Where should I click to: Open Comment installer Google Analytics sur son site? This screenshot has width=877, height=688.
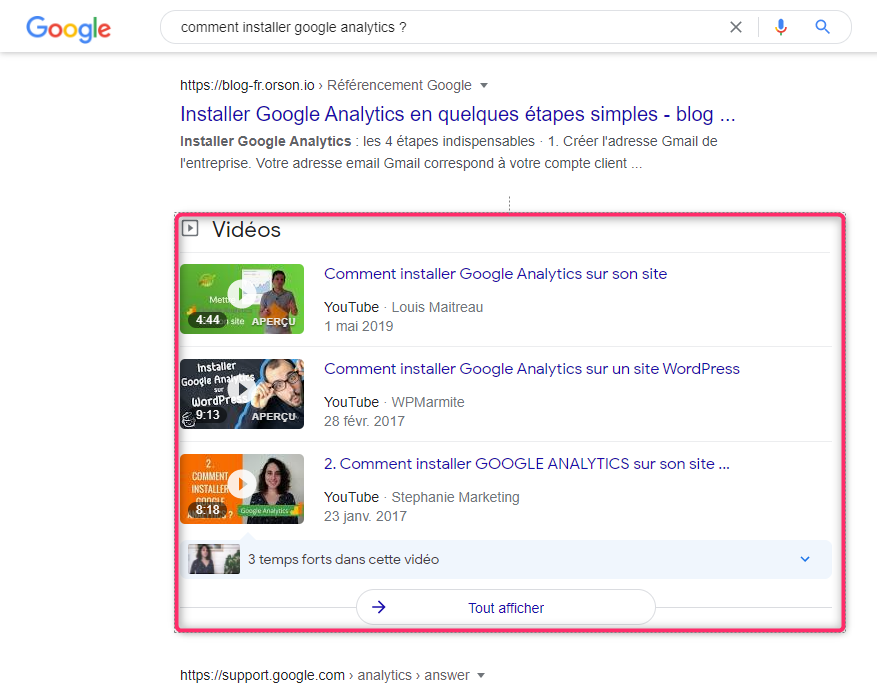click(x=496, y=274)
